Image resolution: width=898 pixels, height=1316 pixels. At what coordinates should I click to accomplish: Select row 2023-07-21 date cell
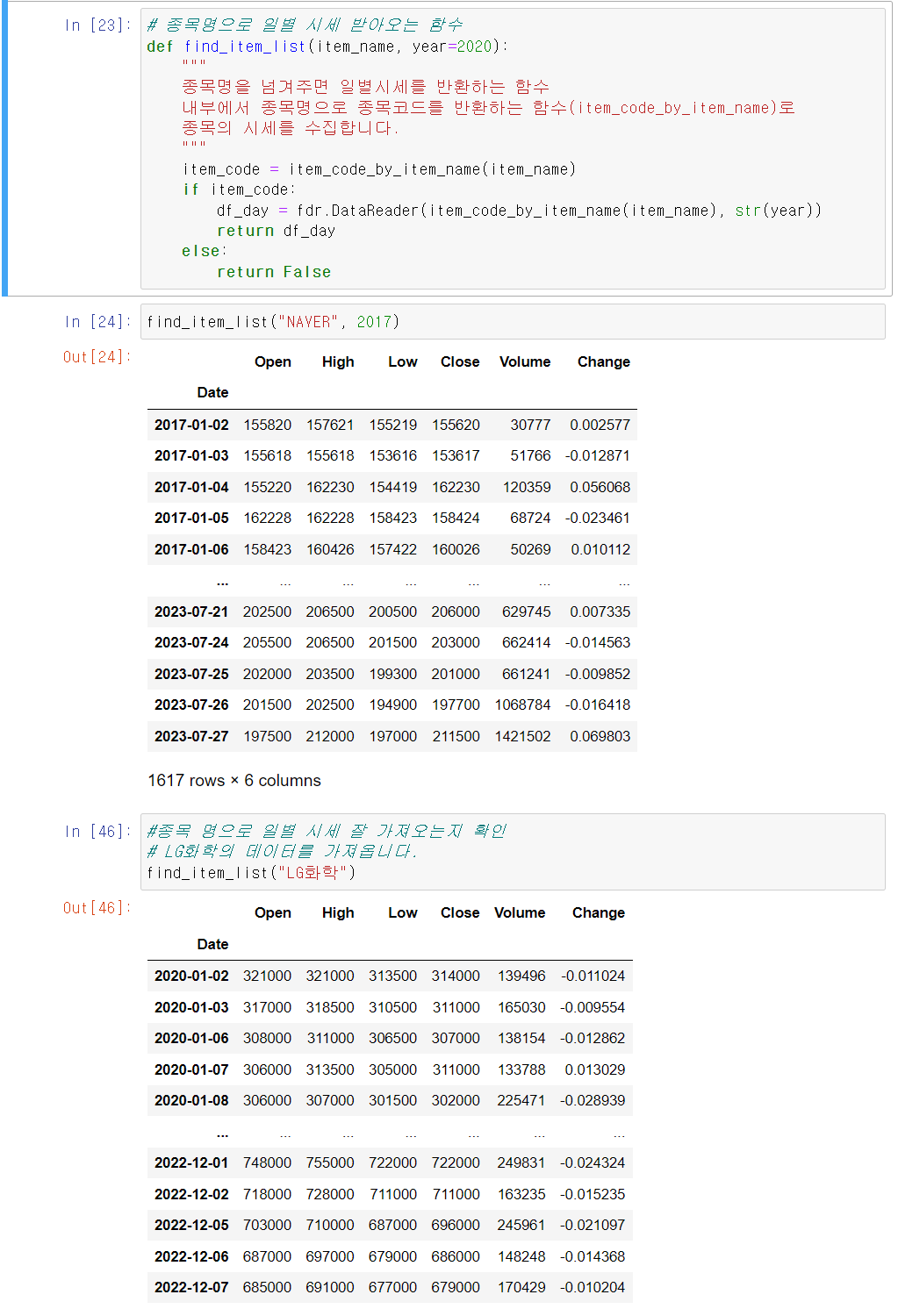click(x=191, y=612)
